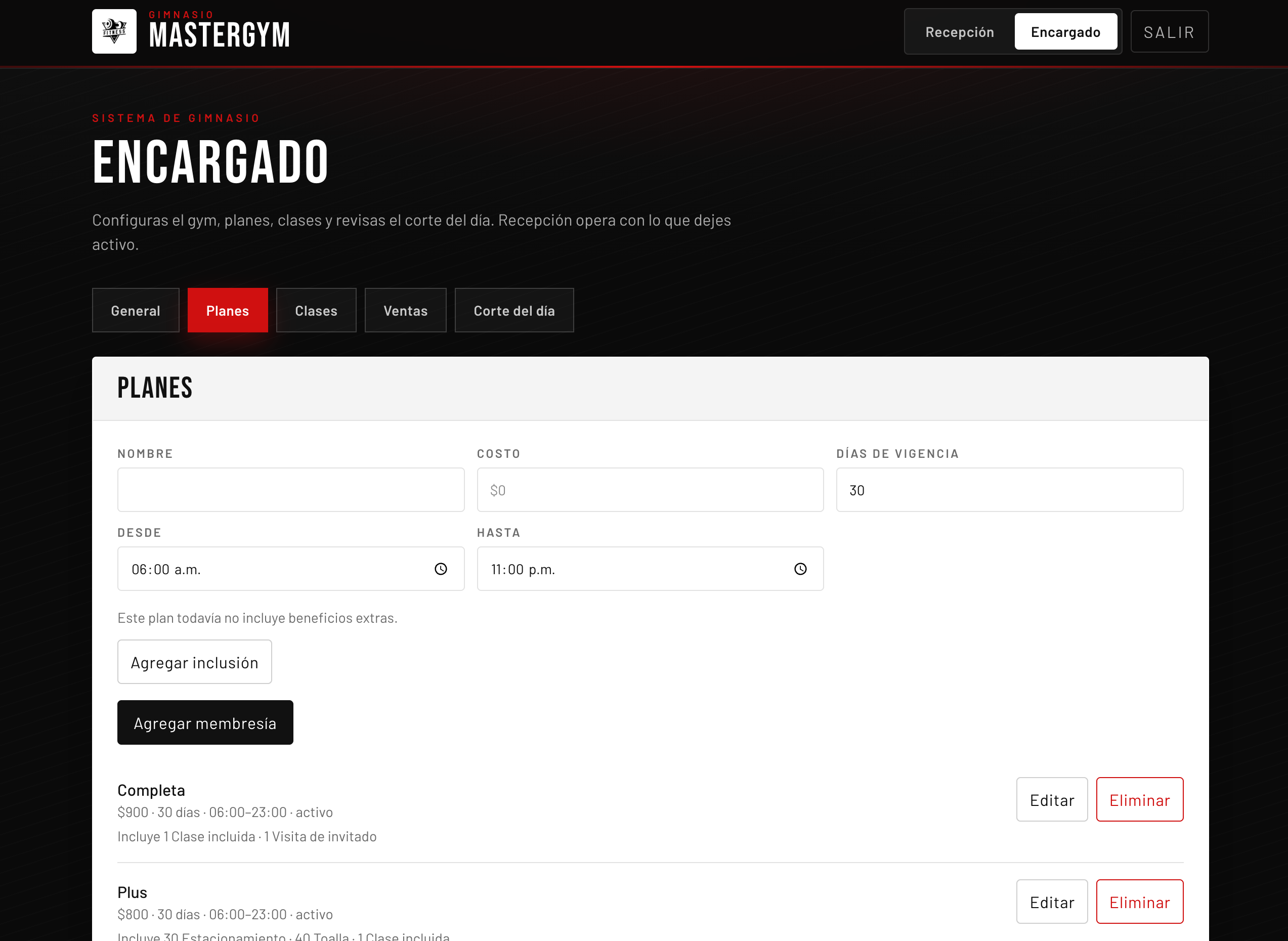Delete the Completa plan
Viewport: 1288px width, 941px height.
click(1139, 800)
